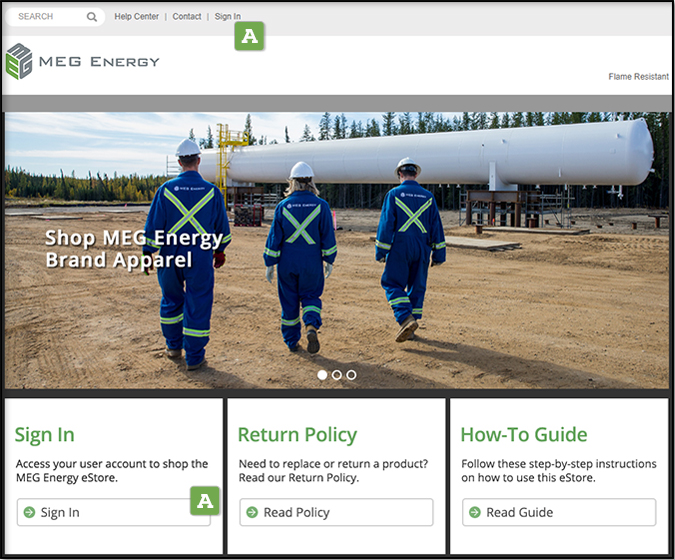Screen dimensions: 675x560
Task: Select the second carousel dot indicator
Action: [337, 375]
